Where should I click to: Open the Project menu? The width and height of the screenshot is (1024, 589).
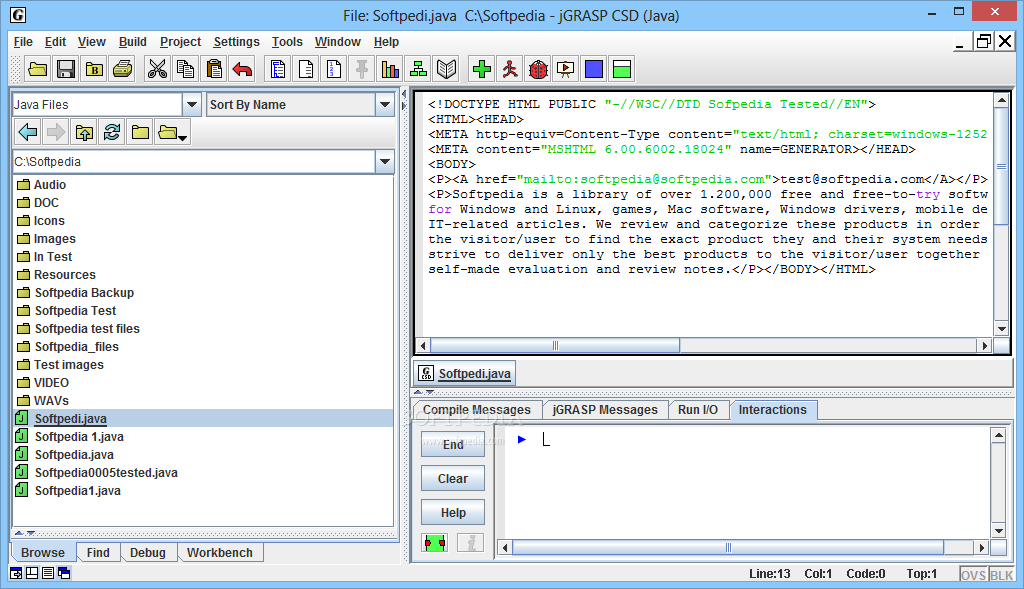(x=180, y=42)
